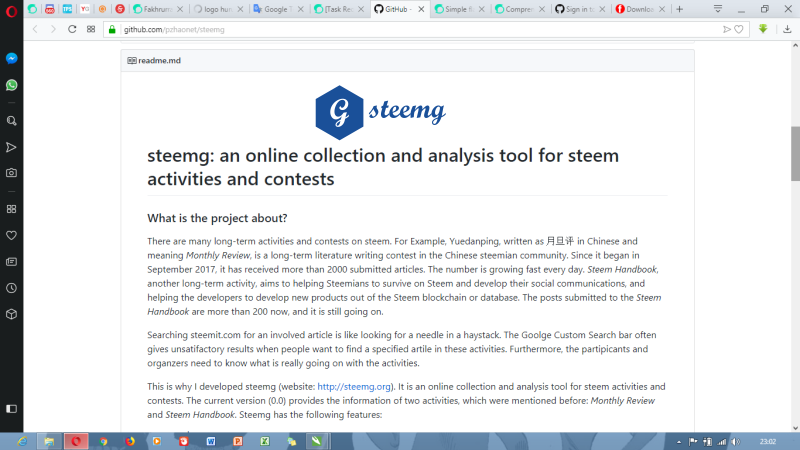Open Messenger in the Opera sidebar
Viewport: 800px width, 450px height.
(11, 58)
